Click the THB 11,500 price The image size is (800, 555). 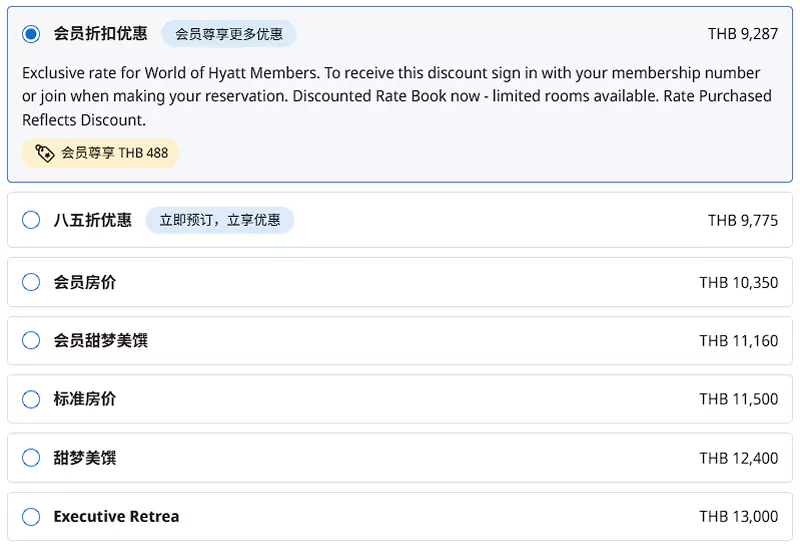click(x=738, y=399)
